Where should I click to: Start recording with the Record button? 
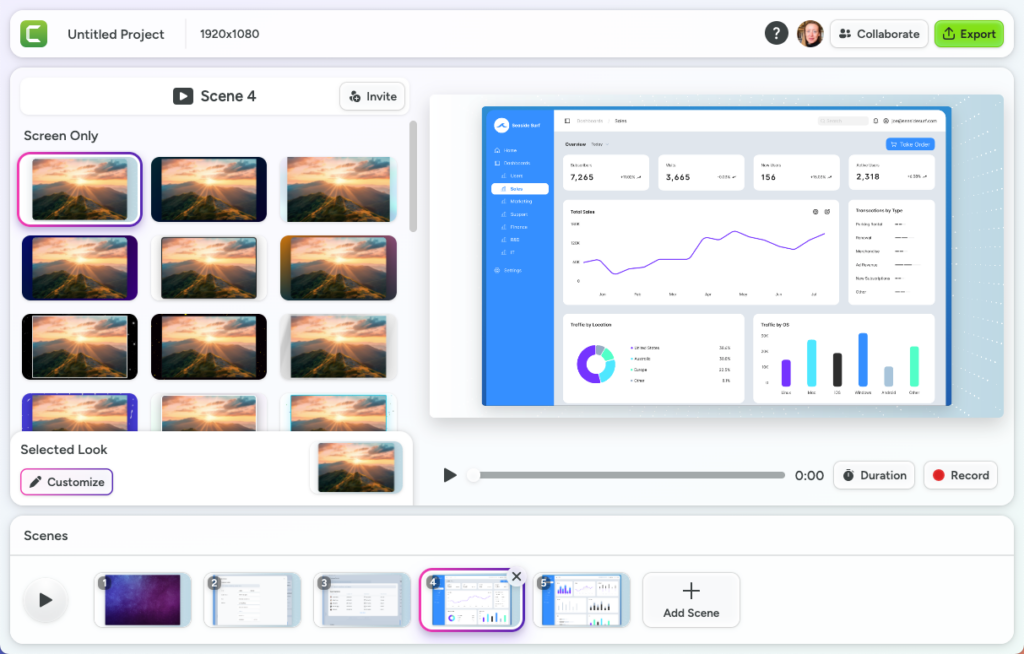(x=960, y=476)
